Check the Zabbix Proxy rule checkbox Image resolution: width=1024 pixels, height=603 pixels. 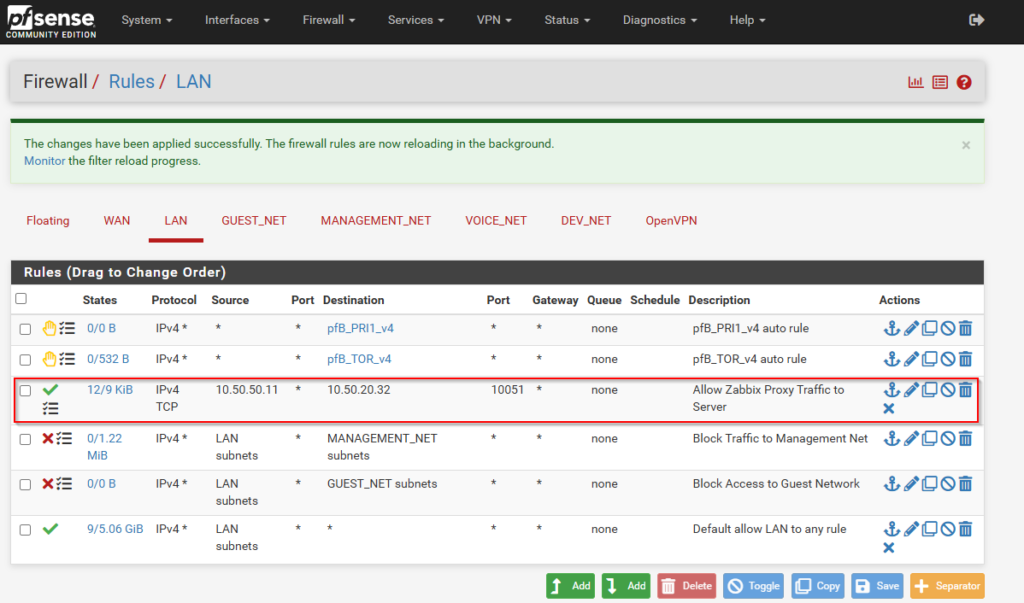[x=26, y=390]
